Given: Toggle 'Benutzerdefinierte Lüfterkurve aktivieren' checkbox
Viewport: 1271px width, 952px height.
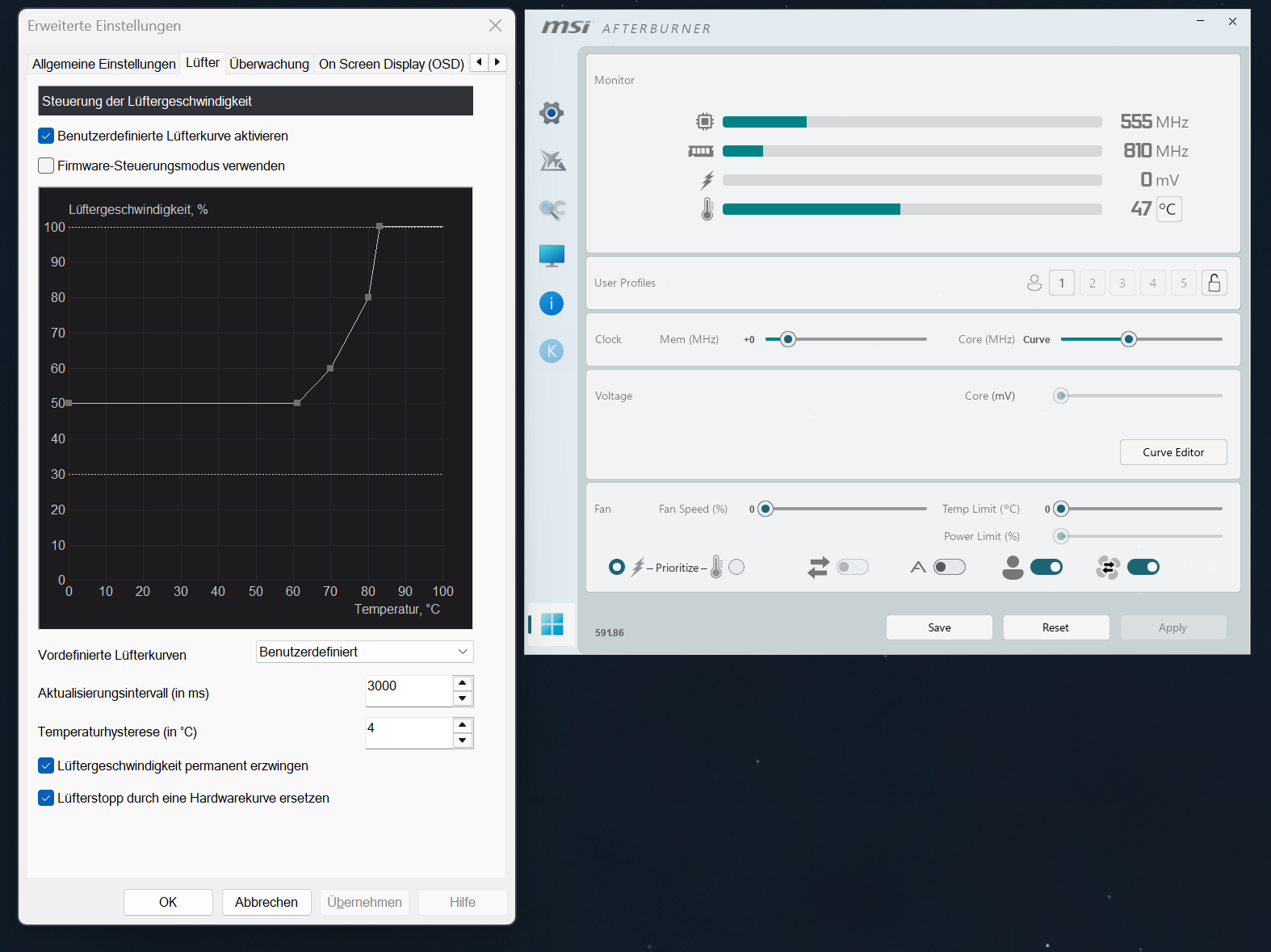Looking at the screenshot, I should [x=46, y=136].
